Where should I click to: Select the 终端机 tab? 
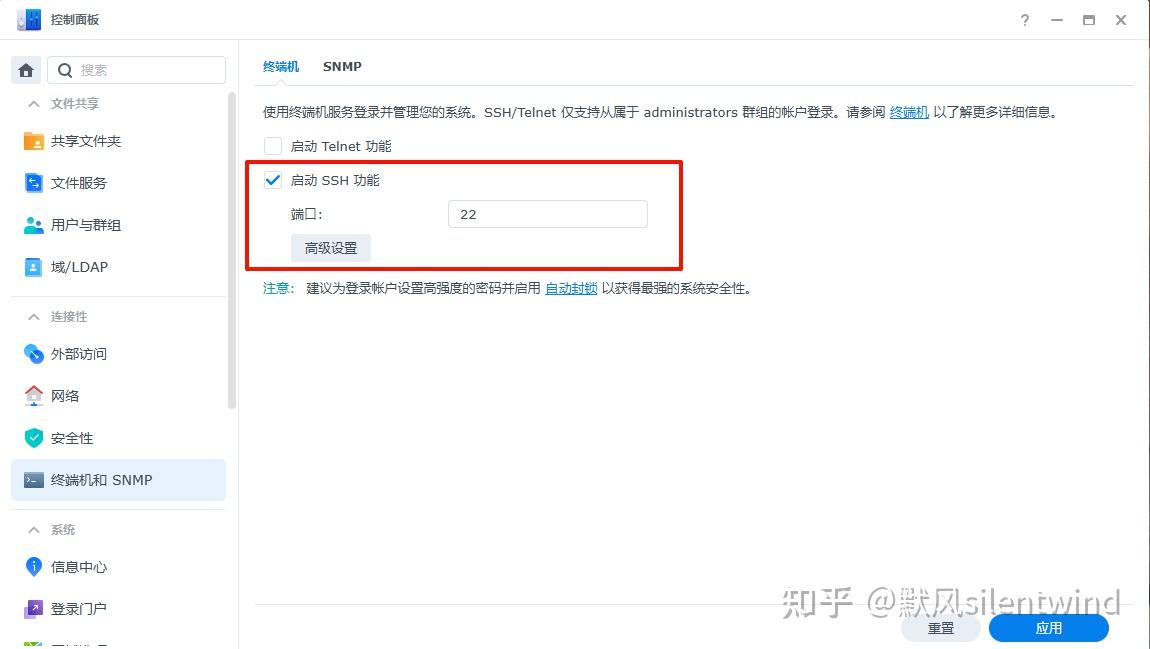[281, 66]
